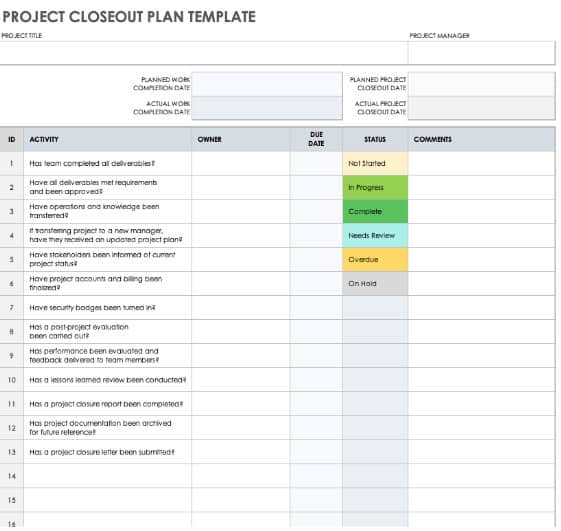Click the On Hold status cell
The width and height of the screenshot is (561, 531).
[x=375, y=283]
